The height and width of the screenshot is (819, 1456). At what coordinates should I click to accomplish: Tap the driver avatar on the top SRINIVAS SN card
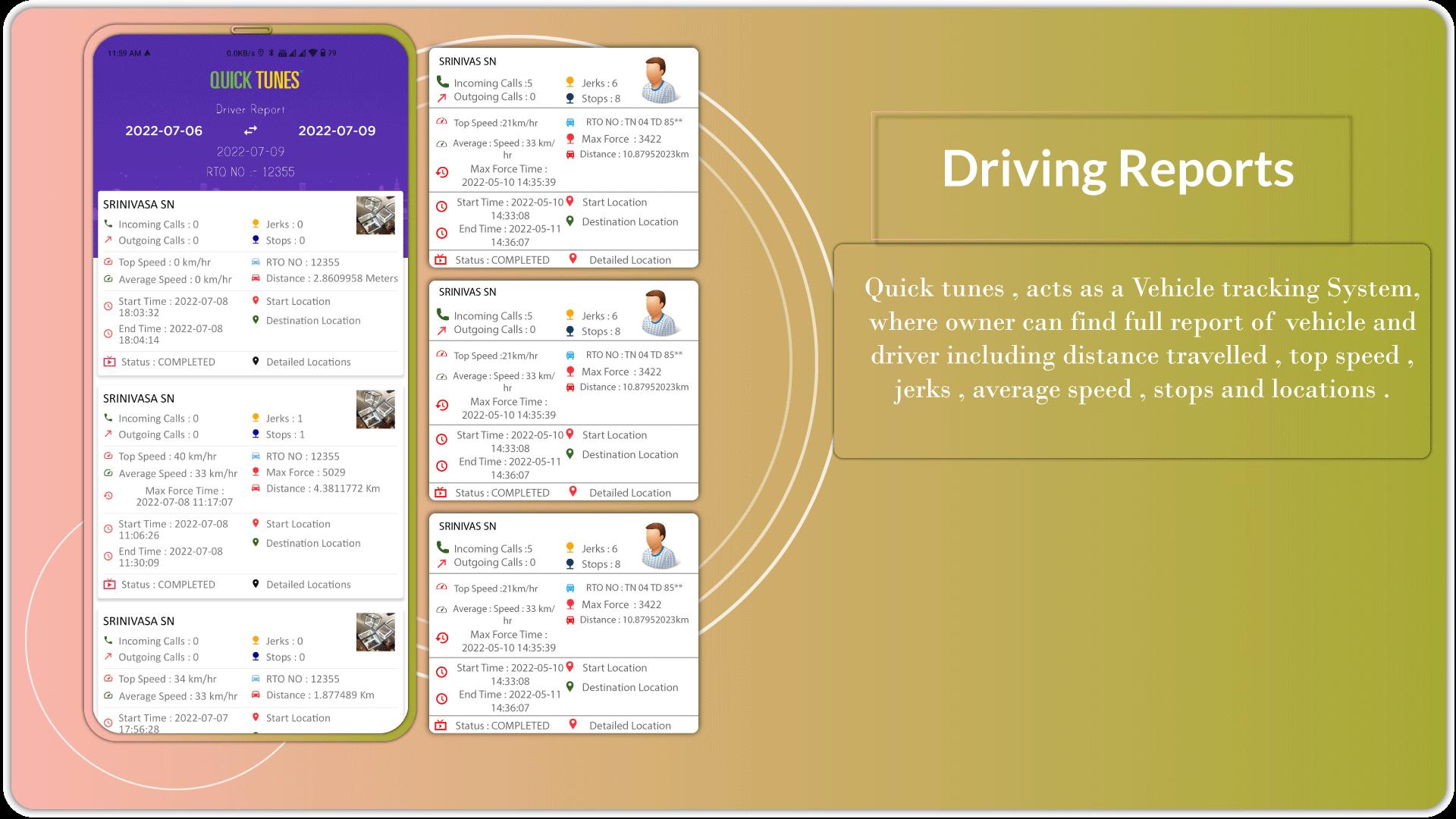point(660,80)
